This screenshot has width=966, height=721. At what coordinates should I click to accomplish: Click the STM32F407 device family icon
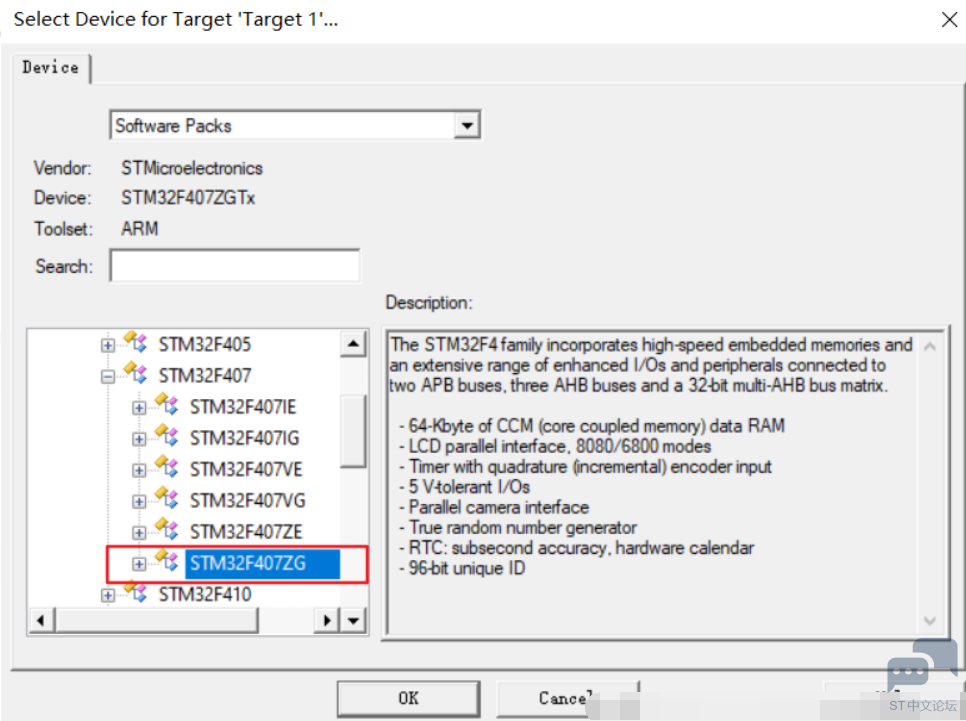click(136, 373)
